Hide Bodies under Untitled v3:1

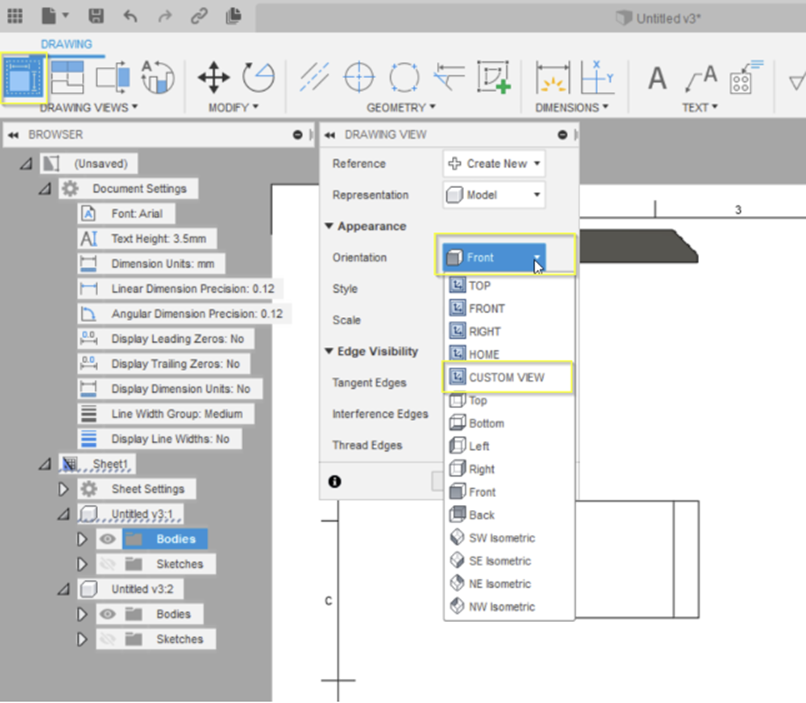[107, 538]
